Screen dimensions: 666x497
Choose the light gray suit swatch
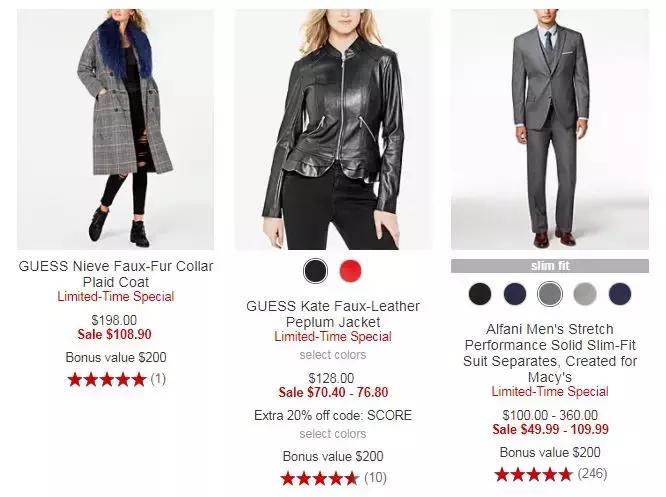click(585, 294)
